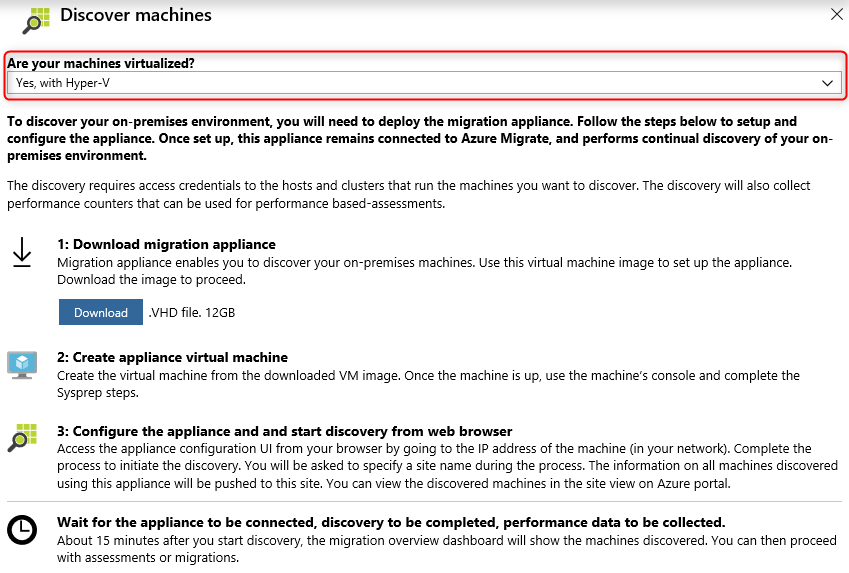Click the Download button for migration appliance
This screenshot has height=573, width=849.
(x=101, y=312)
